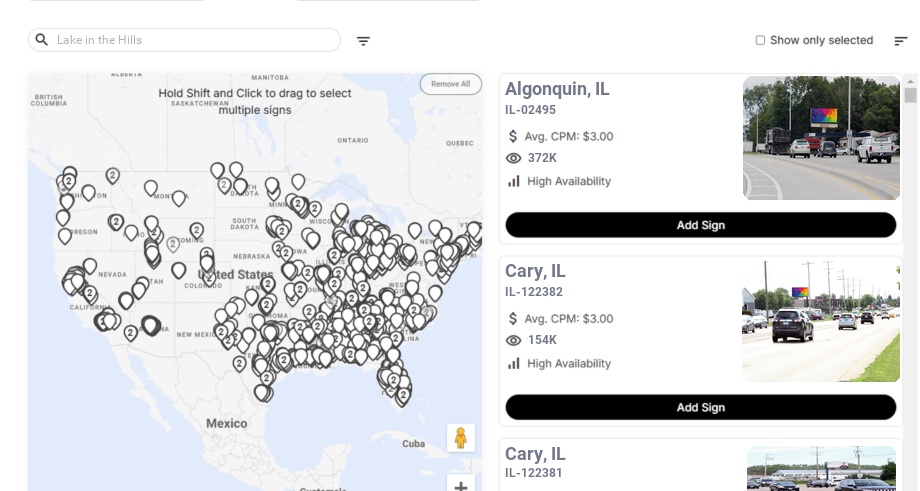Click the Street View pegman icon

click(460, 438)
